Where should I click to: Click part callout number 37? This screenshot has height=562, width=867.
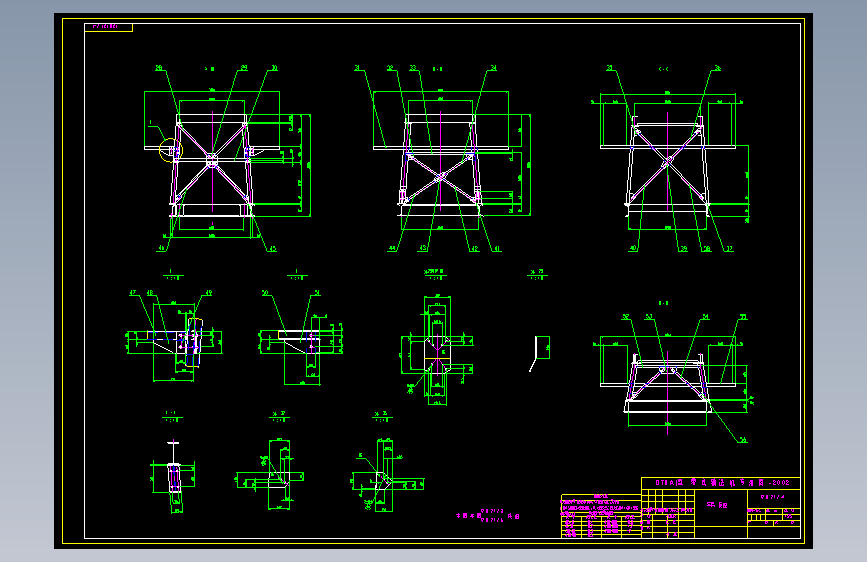[729, 248]
